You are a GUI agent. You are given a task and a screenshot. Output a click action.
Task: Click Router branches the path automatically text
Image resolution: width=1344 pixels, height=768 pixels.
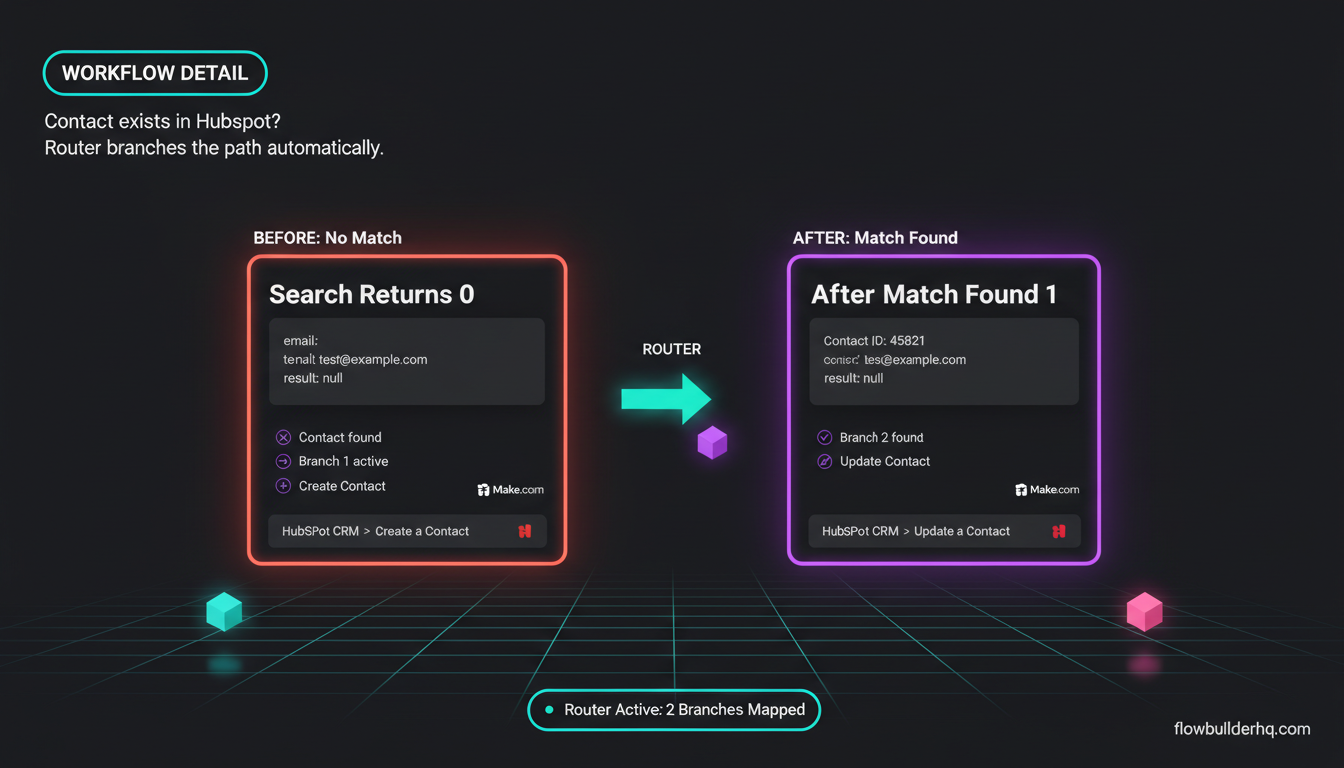click(214, 148)
